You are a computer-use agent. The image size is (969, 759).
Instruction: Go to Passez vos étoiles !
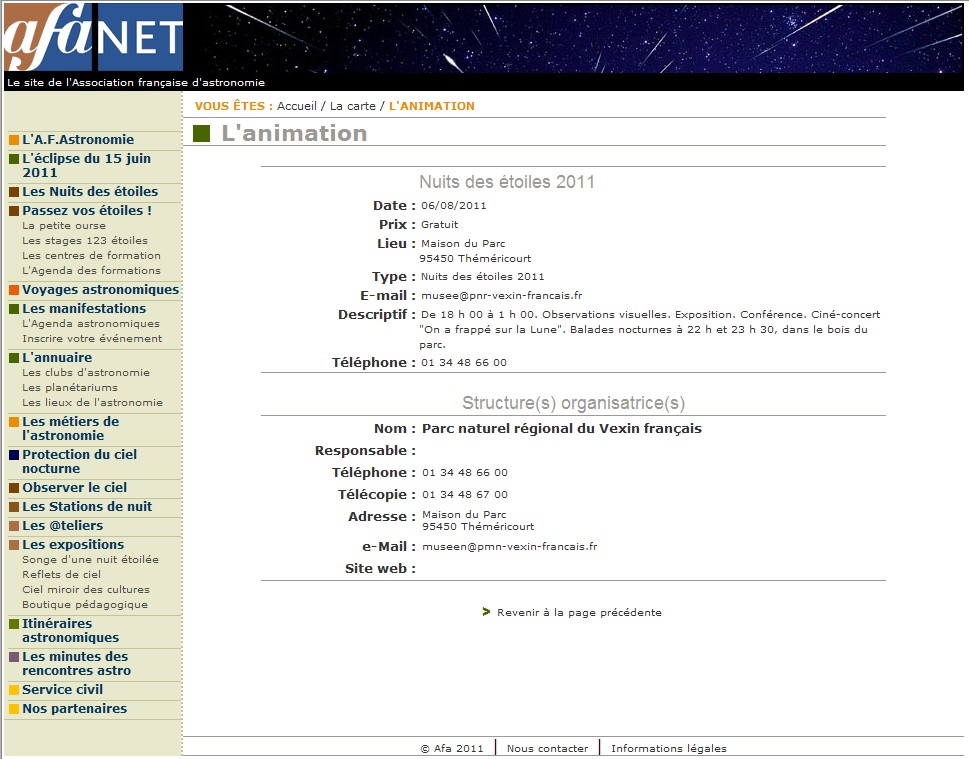coord(87,211)
